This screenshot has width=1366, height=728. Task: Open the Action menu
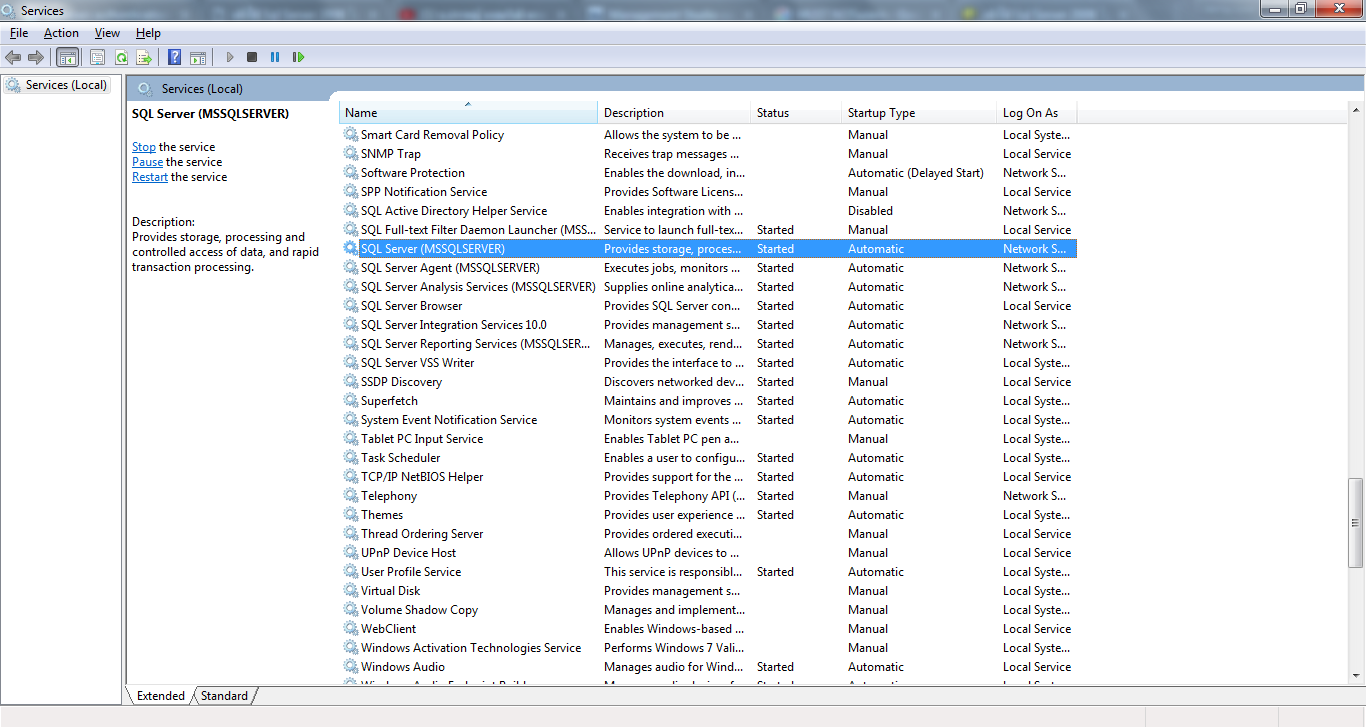[x=61, y=33]
